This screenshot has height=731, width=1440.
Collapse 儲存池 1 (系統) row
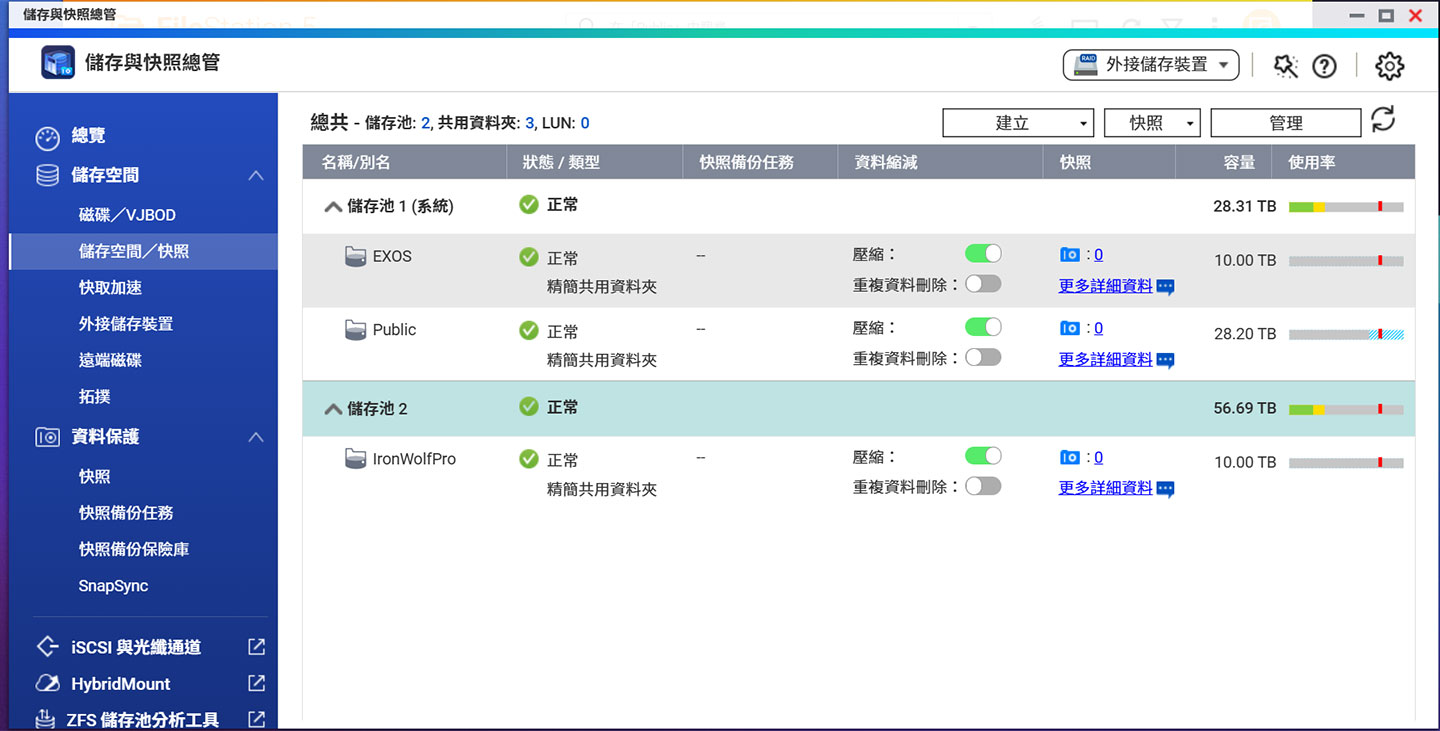[x=333, y=206]
